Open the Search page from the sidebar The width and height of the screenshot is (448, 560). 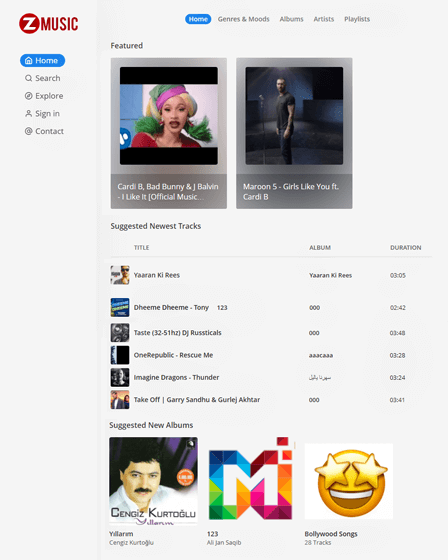43,78
